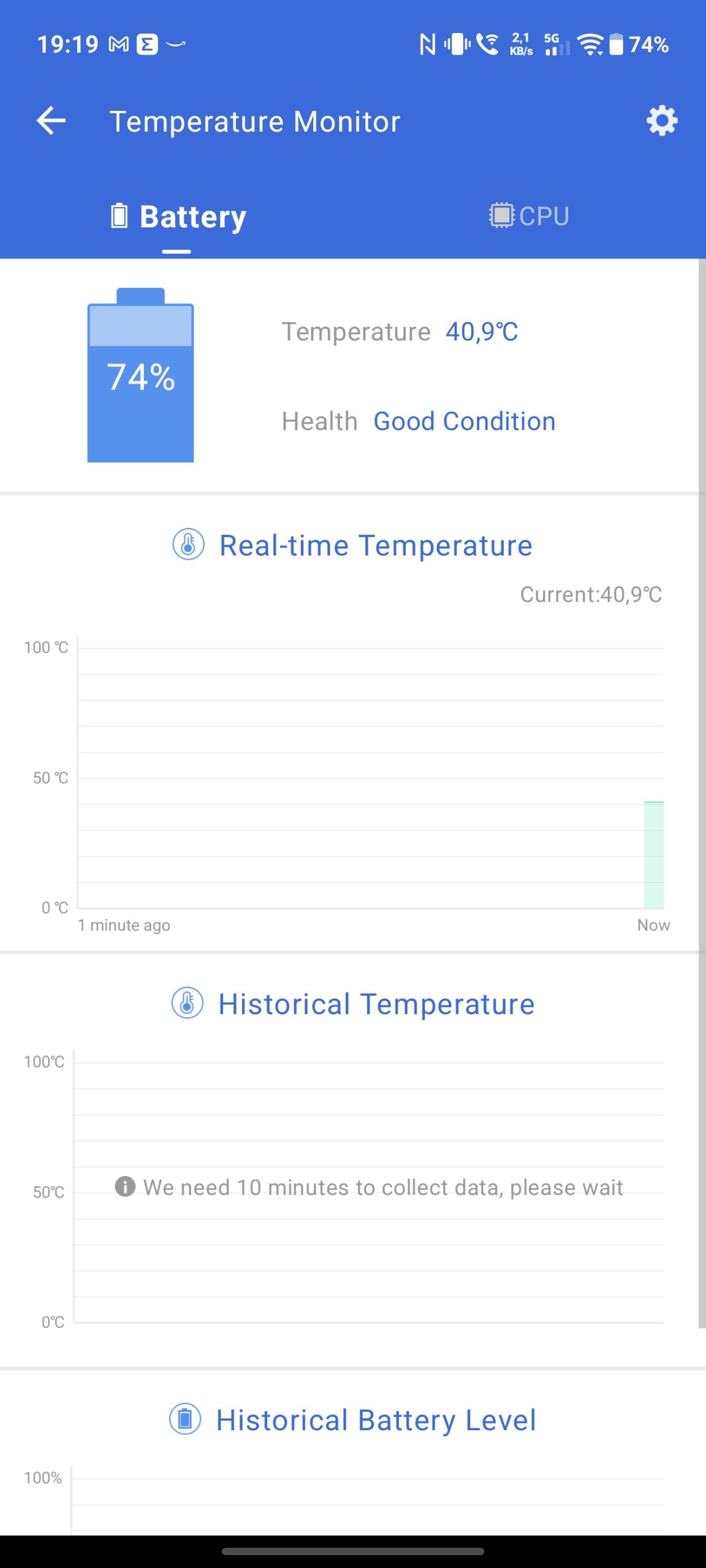Tap the Historical Temperature heading
Viewport: 706px width, 1568px height.
coord(376,1004)
